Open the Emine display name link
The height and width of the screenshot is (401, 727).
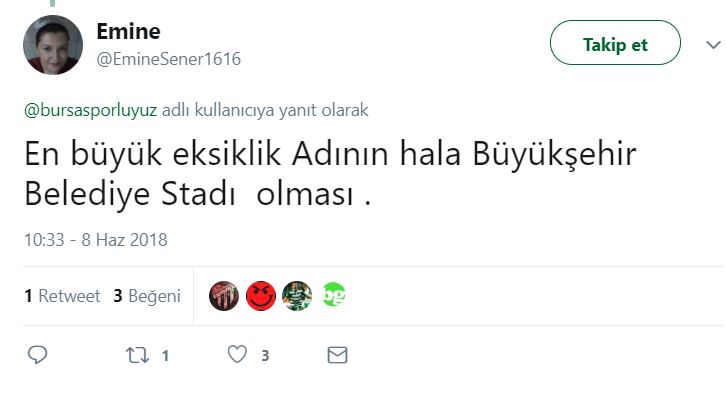[x=128, y=32]
